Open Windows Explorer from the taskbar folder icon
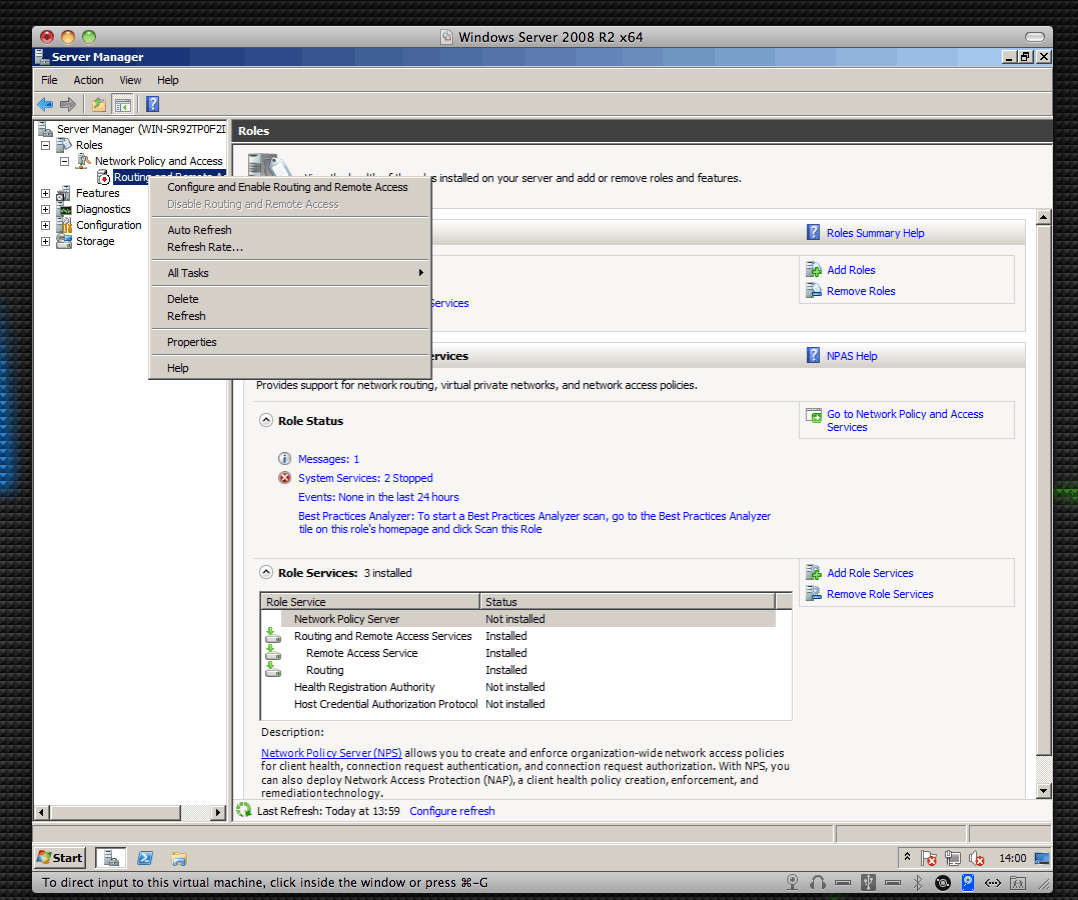The width and height of the screenshot is (1078, 900). [179, 858]
